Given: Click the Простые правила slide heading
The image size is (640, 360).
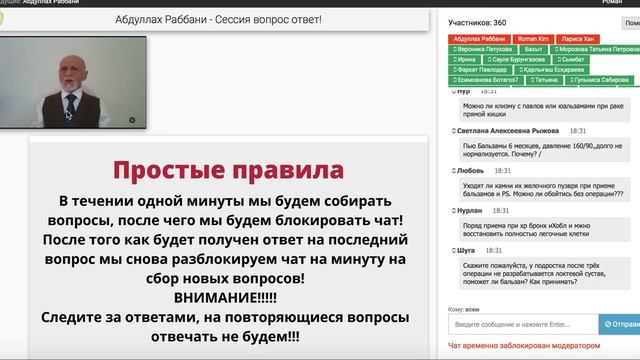Looking at the screenshot, I should coord(229,170).
